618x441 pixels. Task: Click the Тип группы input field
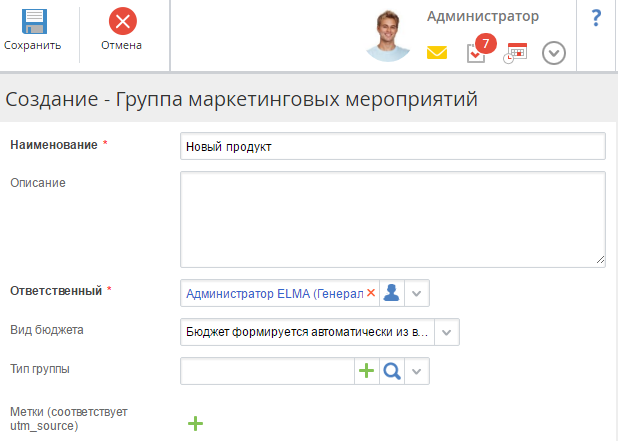point(268,370)
